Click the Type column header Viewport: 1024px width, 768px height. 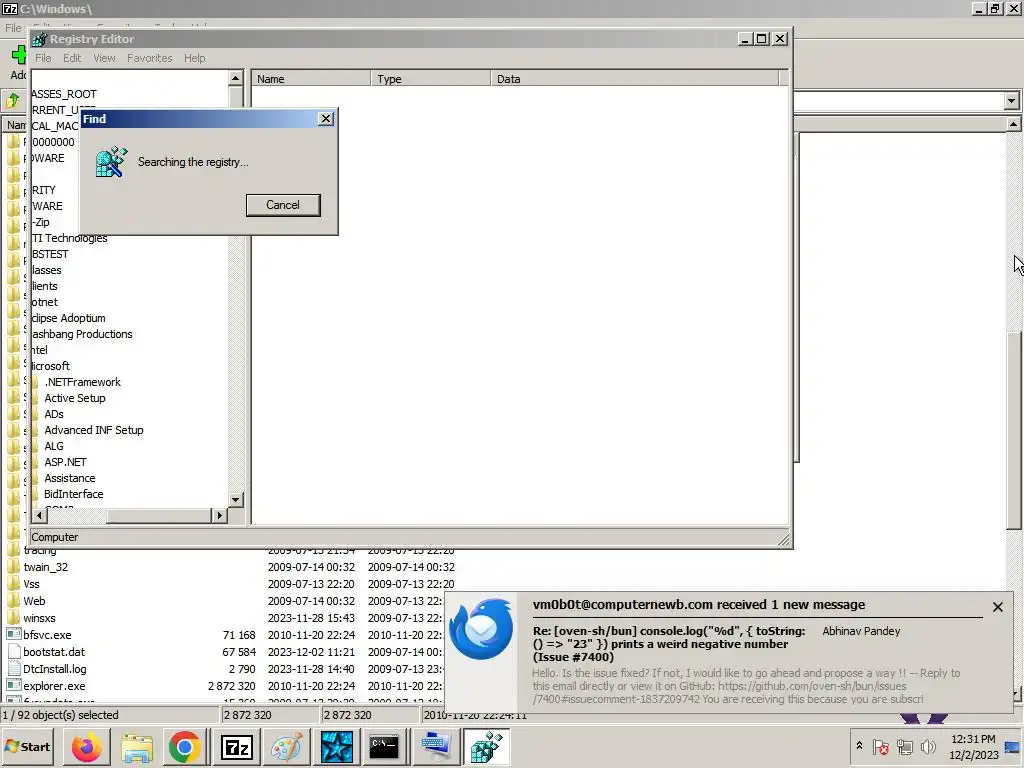click(430, 79)
